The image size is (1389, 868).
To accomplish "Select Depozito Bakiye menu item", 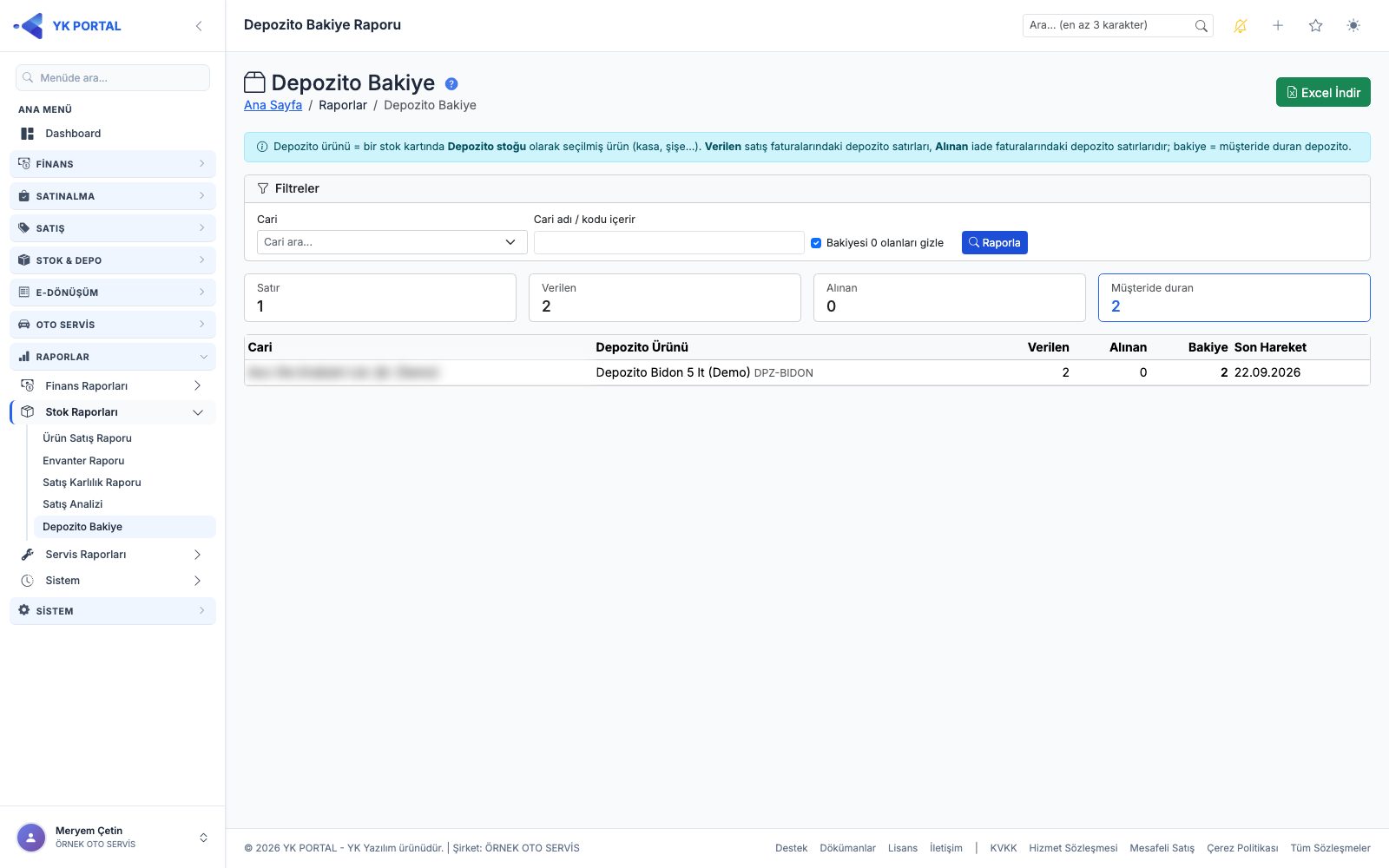I will point(124,527).
